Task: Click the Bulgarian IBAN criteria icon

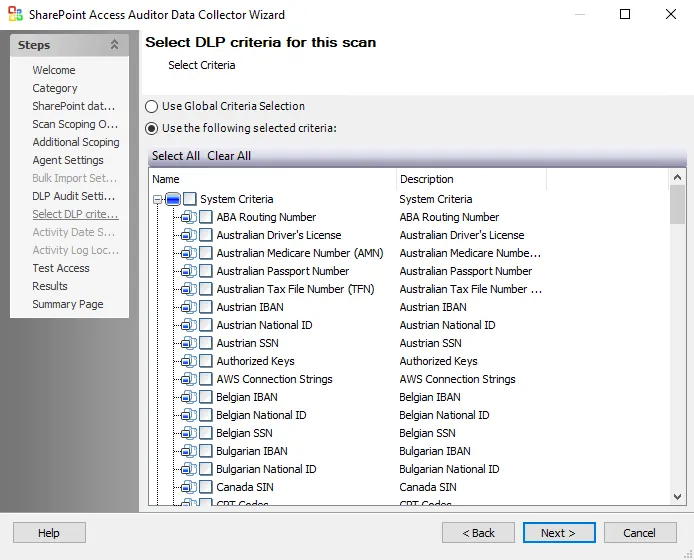Action: coord(189,451)
